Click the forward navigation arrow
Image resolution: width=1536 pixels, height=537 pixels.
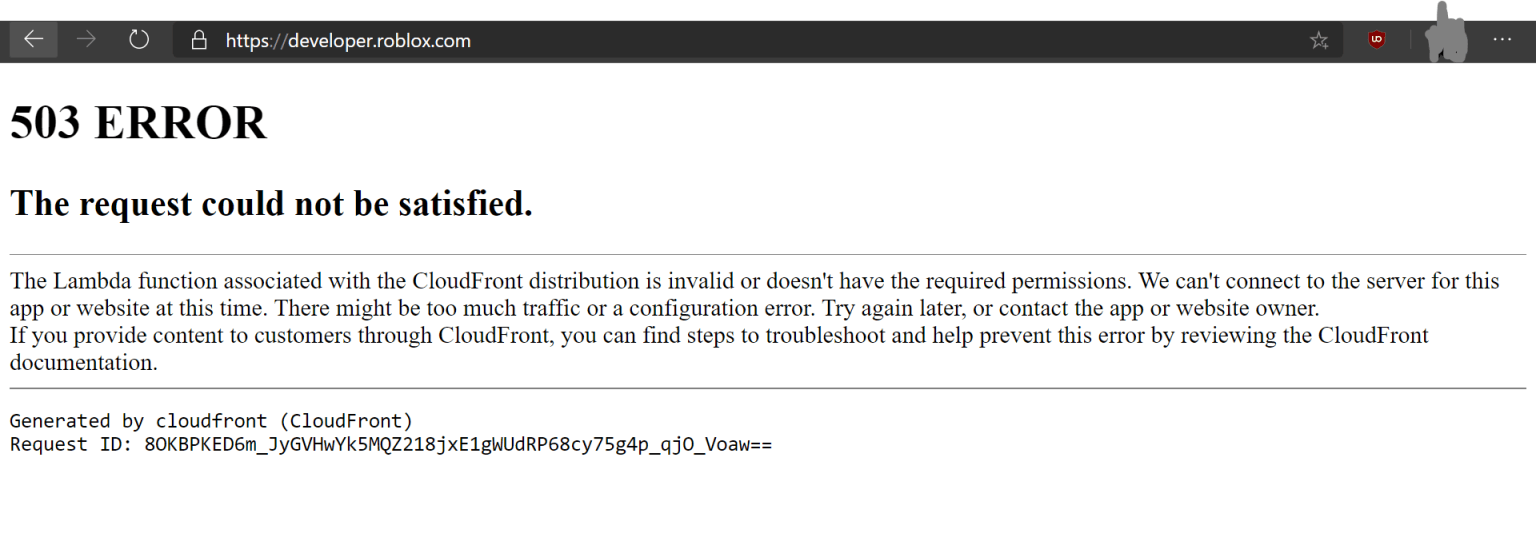pos(86,40)
